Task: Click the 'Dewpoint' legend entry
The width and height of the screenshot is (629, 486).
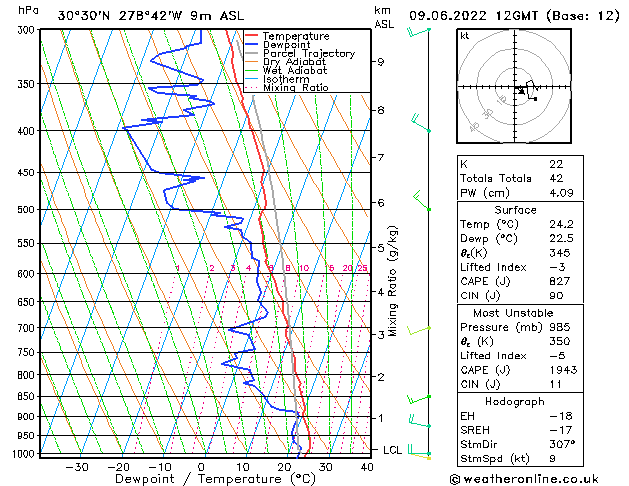Action: pyautogui.click(x=286, y=45)
